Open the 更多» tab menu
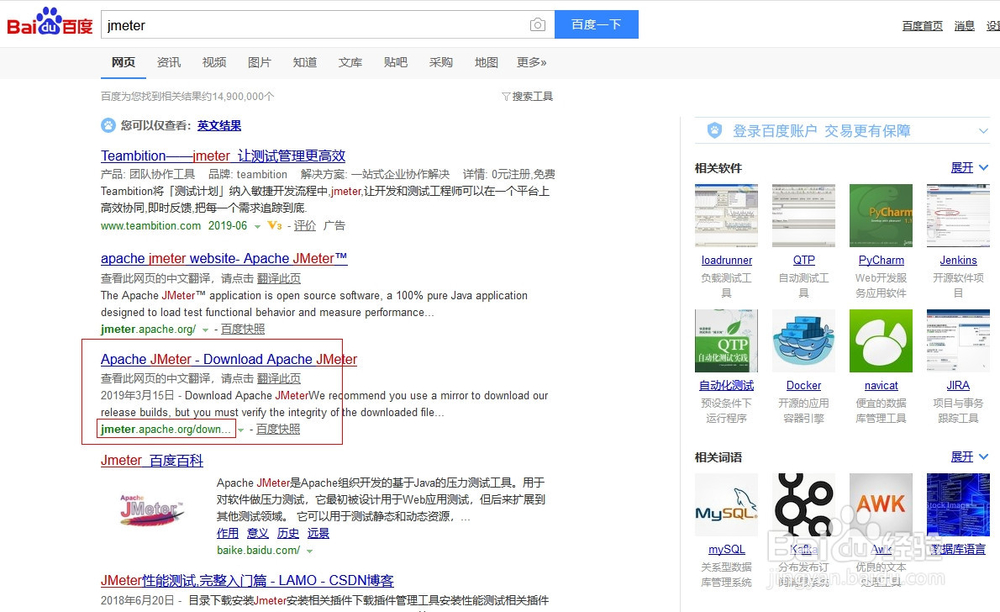Image resolution: width=1000 pixels, height=612 pixels. tap(531, 62)
